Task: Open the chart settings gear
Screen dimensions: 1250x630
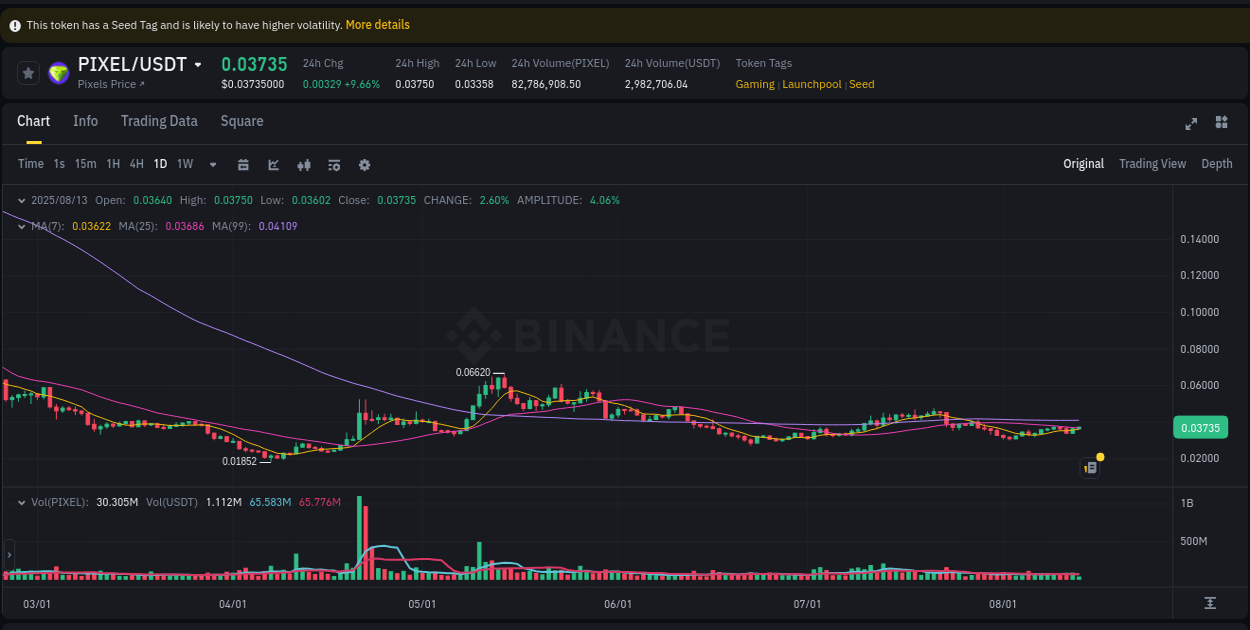Action: [x=364, y=164]
